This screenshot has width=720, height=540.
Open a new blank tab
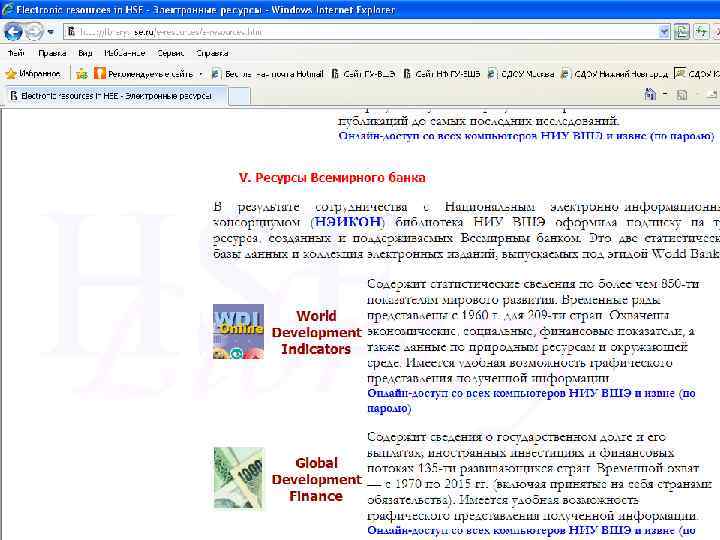[x=239, y=96]
